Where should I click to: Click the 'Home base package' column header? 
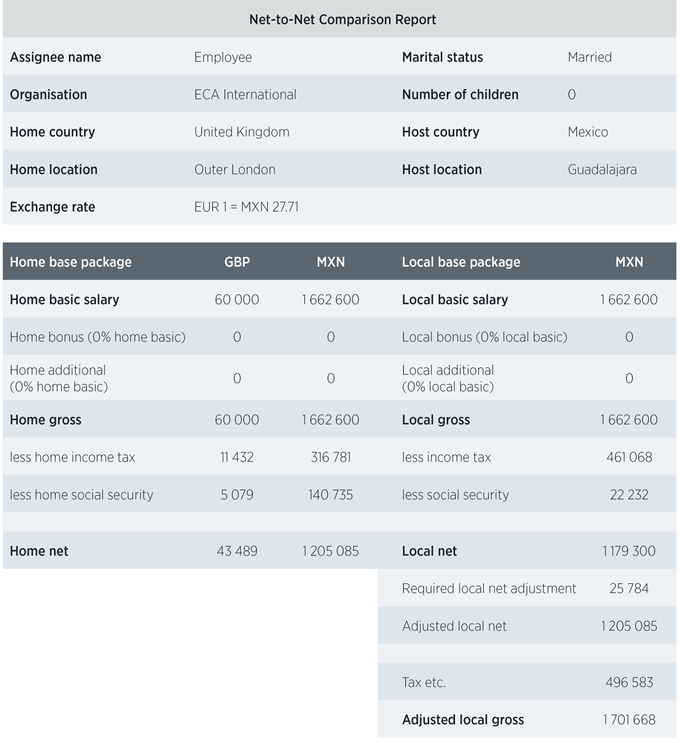[70, 262]
